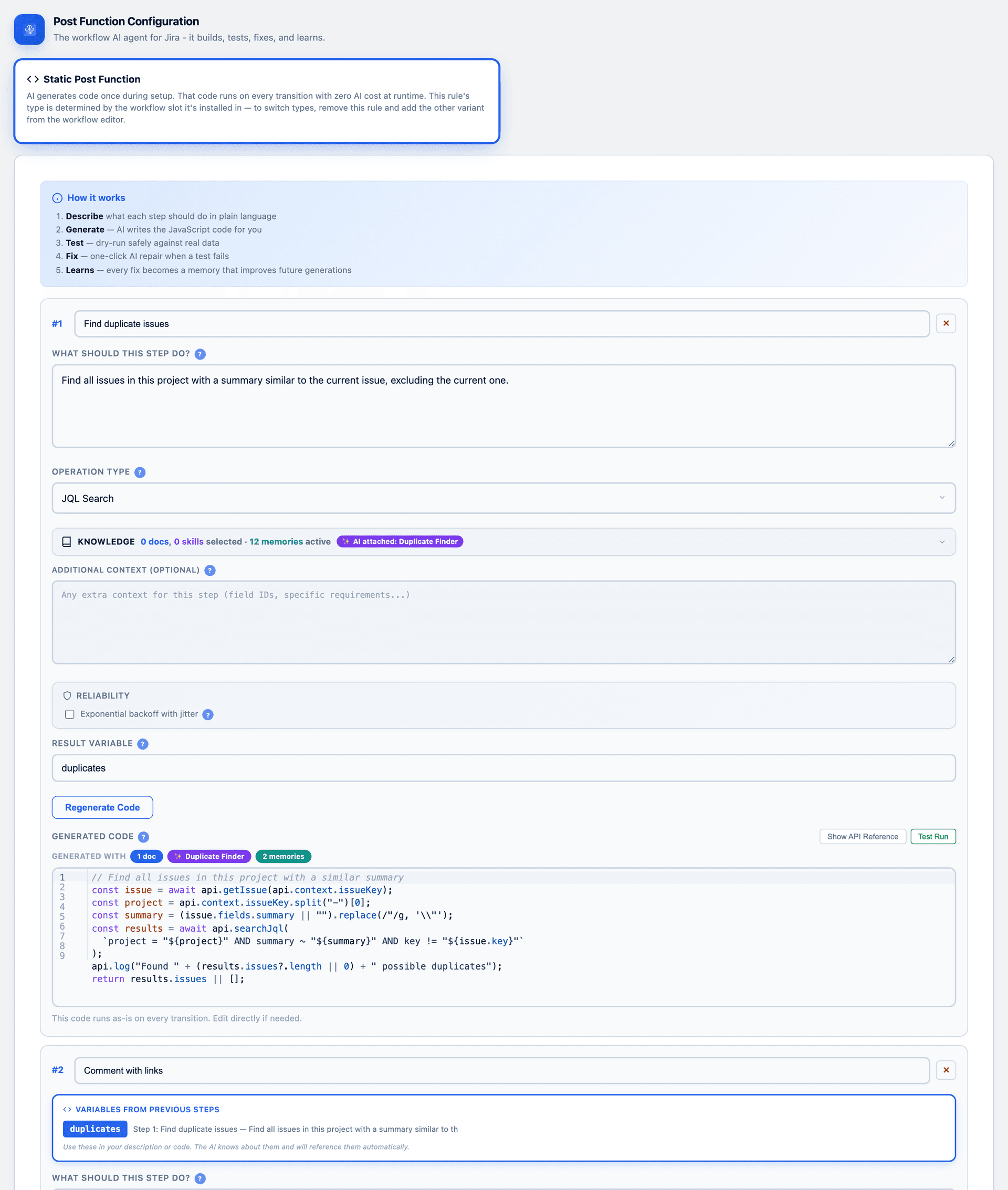The height and width of the screenshot is (1190, 1008).
Task: Click the Knowledge book icon
Action: click(x=66, y=542)
